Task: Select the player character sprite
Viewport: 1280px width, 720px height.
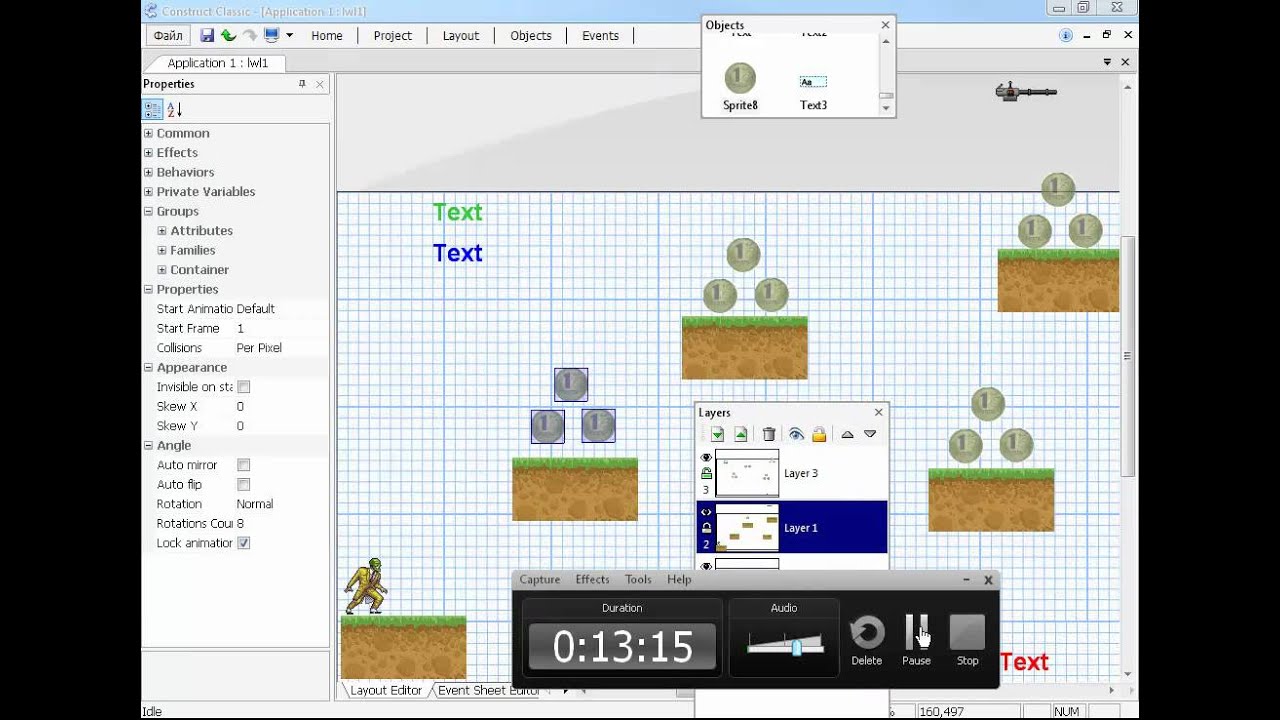Action: 365,586
